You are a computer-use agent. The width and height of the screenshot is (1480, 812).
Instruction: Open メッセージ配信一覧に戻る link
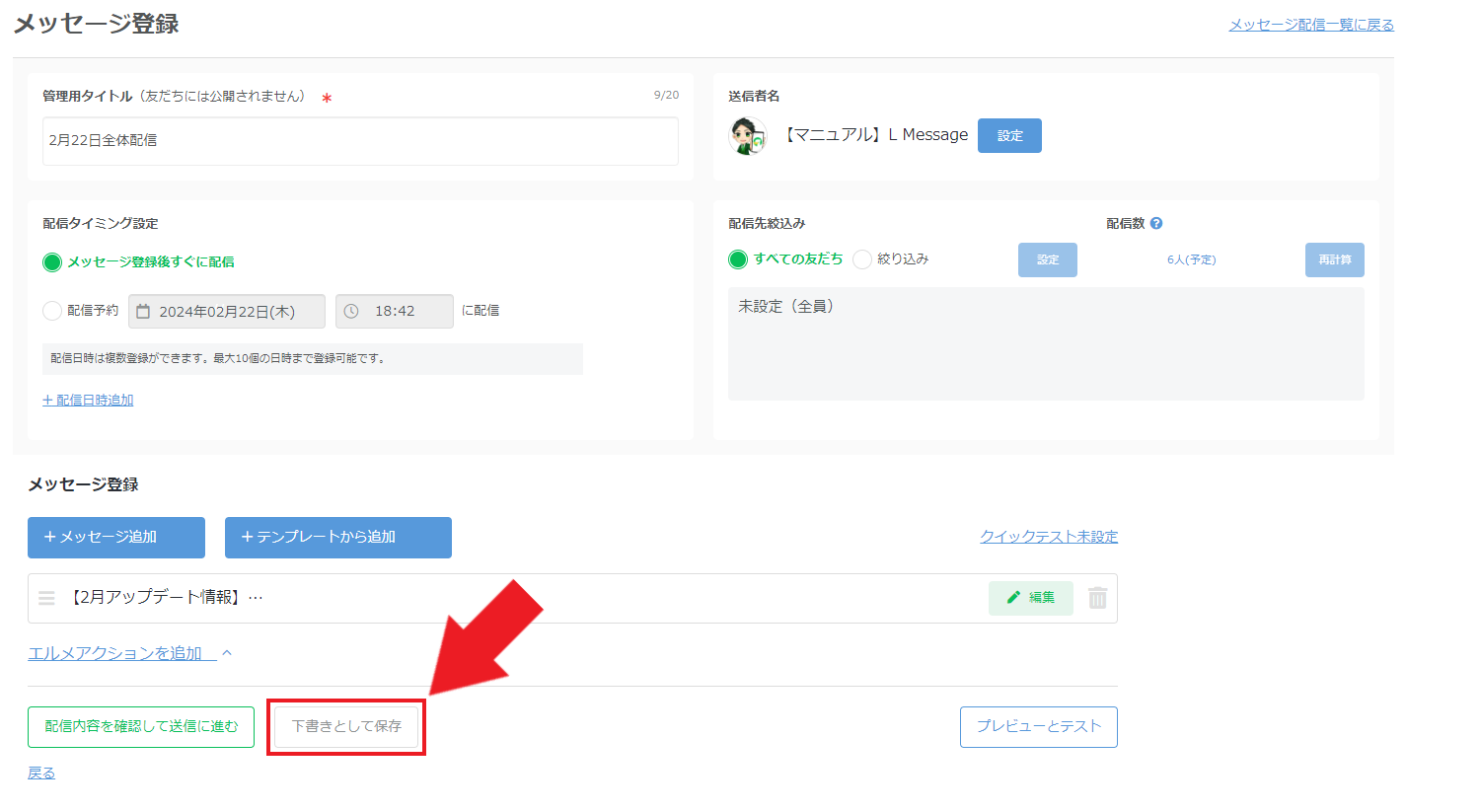(1311, 25)
